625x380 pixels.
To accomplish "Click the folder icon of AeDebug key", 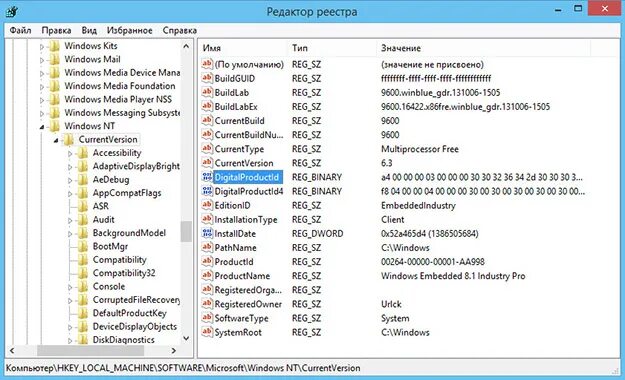I will coord(83,180).
